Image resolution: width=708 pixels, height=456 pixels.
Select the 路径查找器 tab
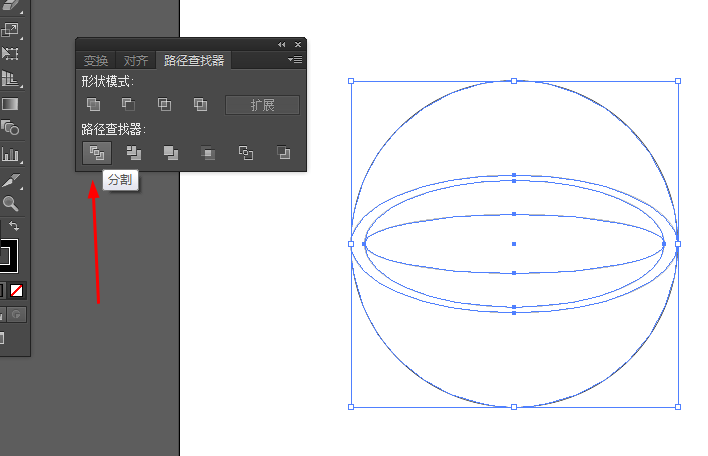tap(194, 60)
